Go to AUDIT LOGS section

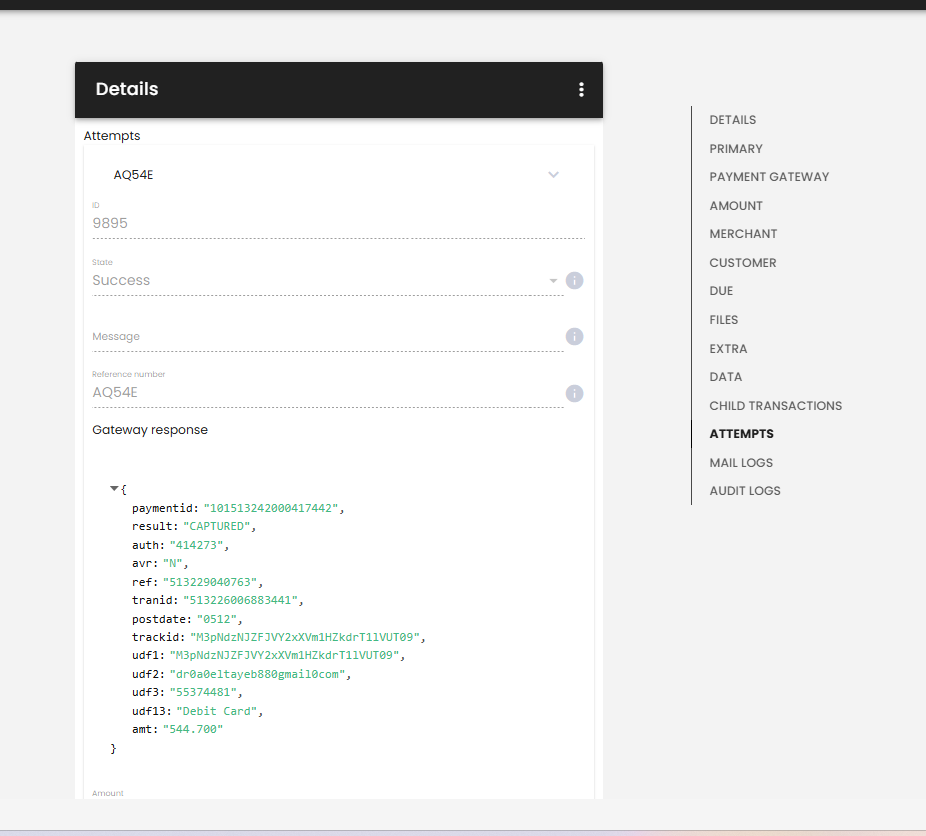745,491
